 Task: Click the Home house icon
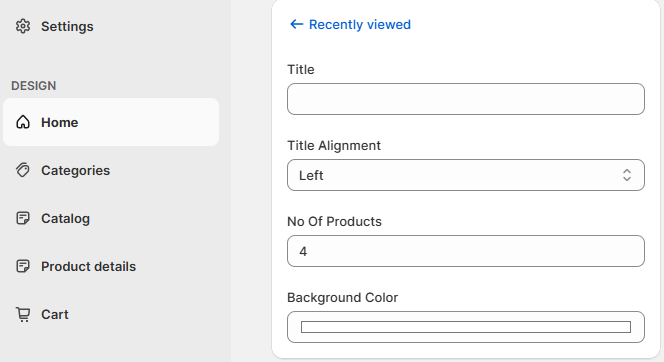(x=23, y=122)
